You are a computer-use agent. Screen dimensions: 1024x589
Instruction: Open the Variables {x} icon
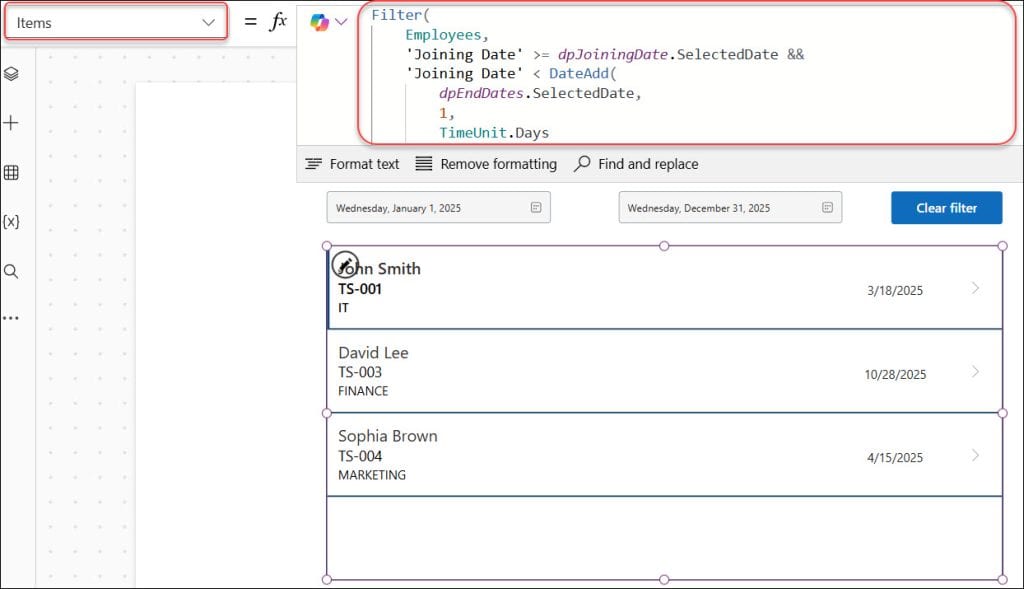tap(11, 222)
